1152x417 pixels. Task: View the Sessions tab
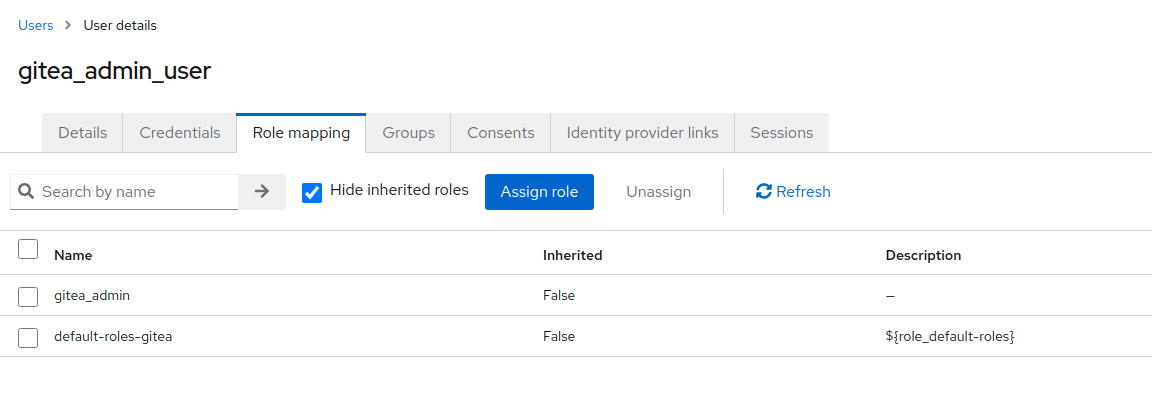[x=782, y=133]
